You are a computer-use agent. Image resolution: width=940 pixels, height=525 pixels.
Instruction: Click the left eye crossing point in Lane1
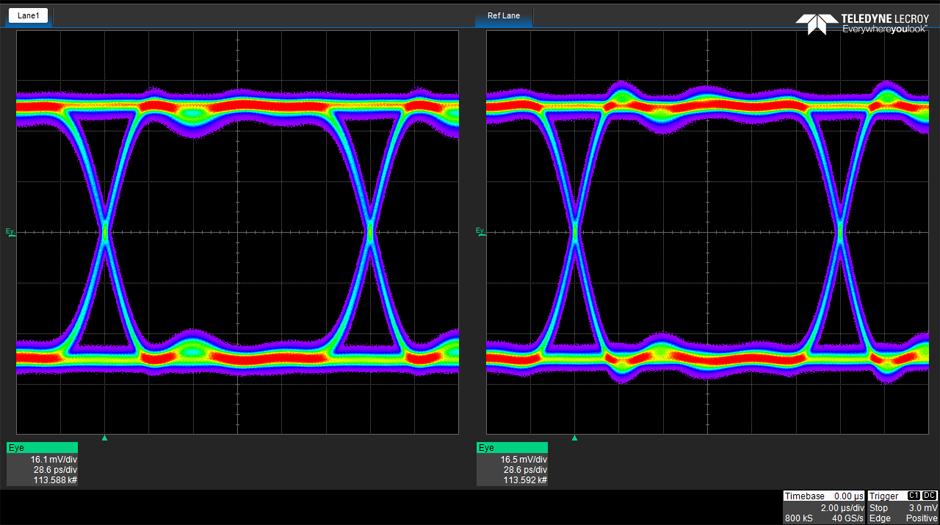click(x=105, y=232)
